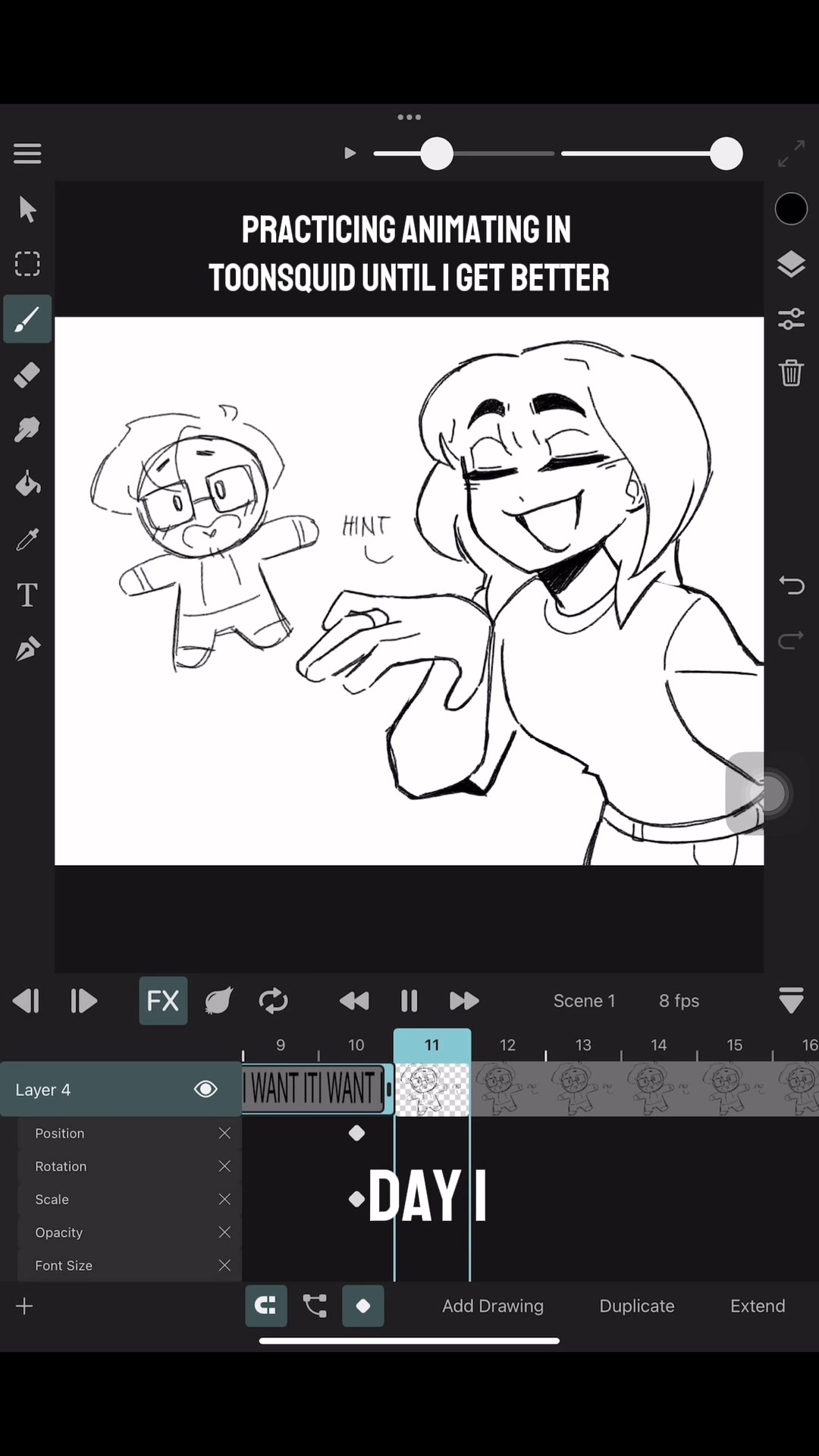Toggle timeline snapping magnet

[x=266, y=1306]
